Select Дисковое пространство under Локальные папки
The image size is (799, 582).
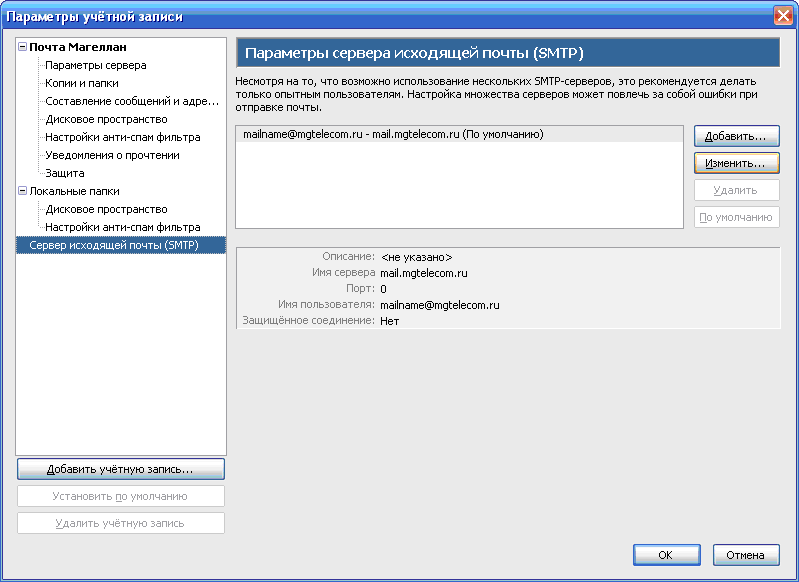[106, 209]
